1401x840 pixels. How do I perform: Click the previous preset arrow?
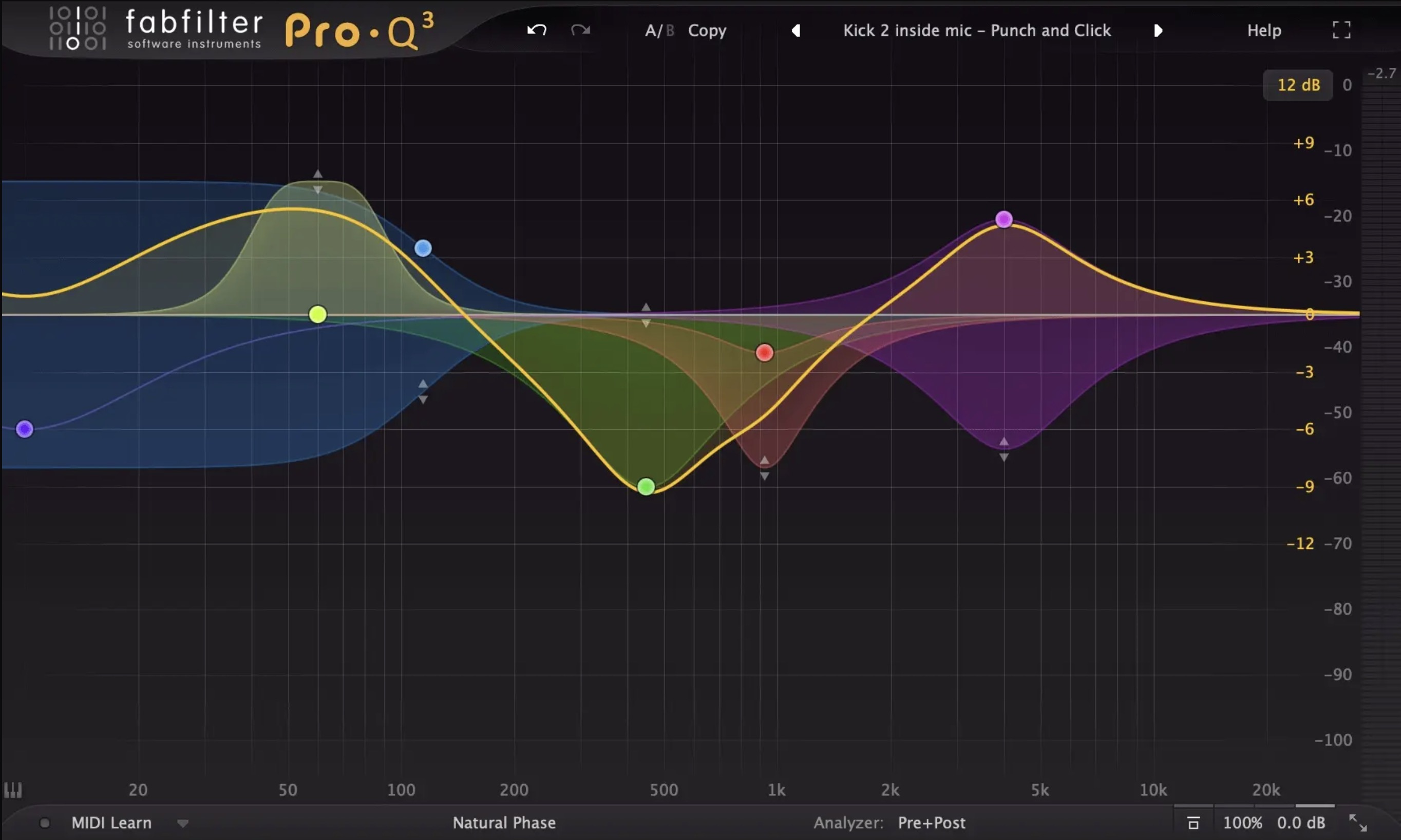click(797, 30)
